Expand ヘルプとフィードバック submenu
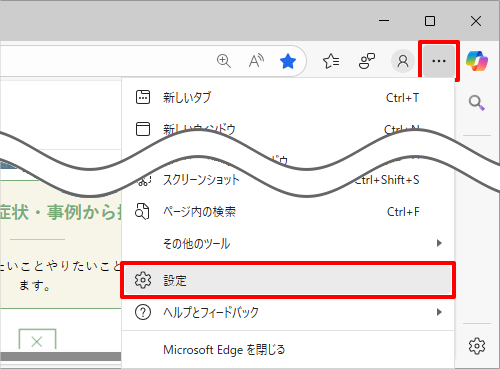Viewport: 500px width, 369px height. click(288, 312)
